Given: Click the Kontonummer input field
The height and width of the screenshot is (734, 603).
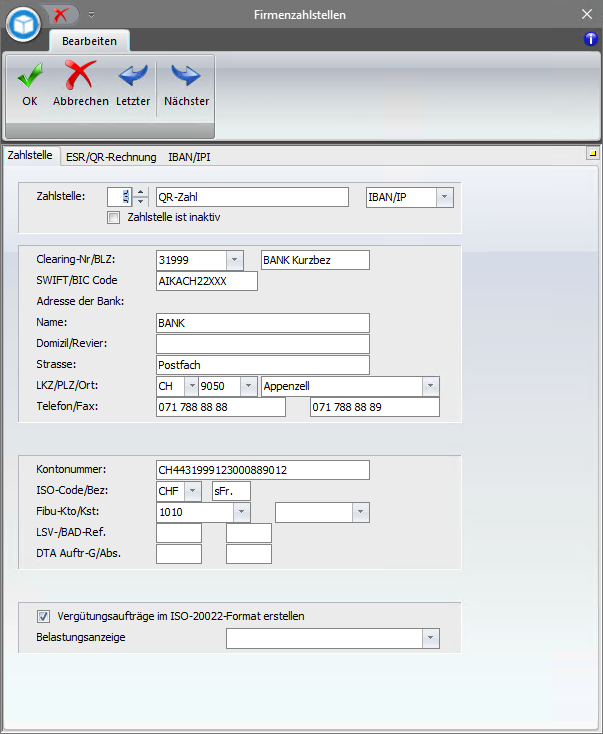Looking at the screenshot, I should point(263,470).
